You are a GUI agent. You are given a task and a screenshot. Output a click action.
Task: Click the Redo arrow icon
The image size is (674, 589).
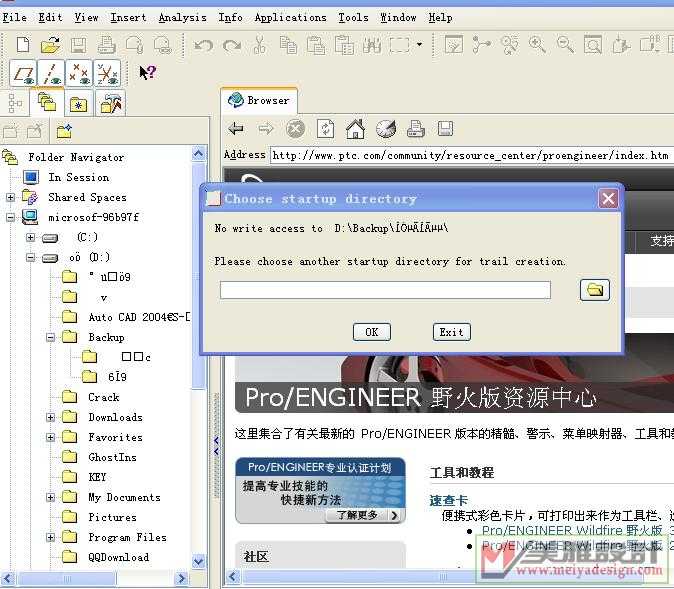coord(232,45)
